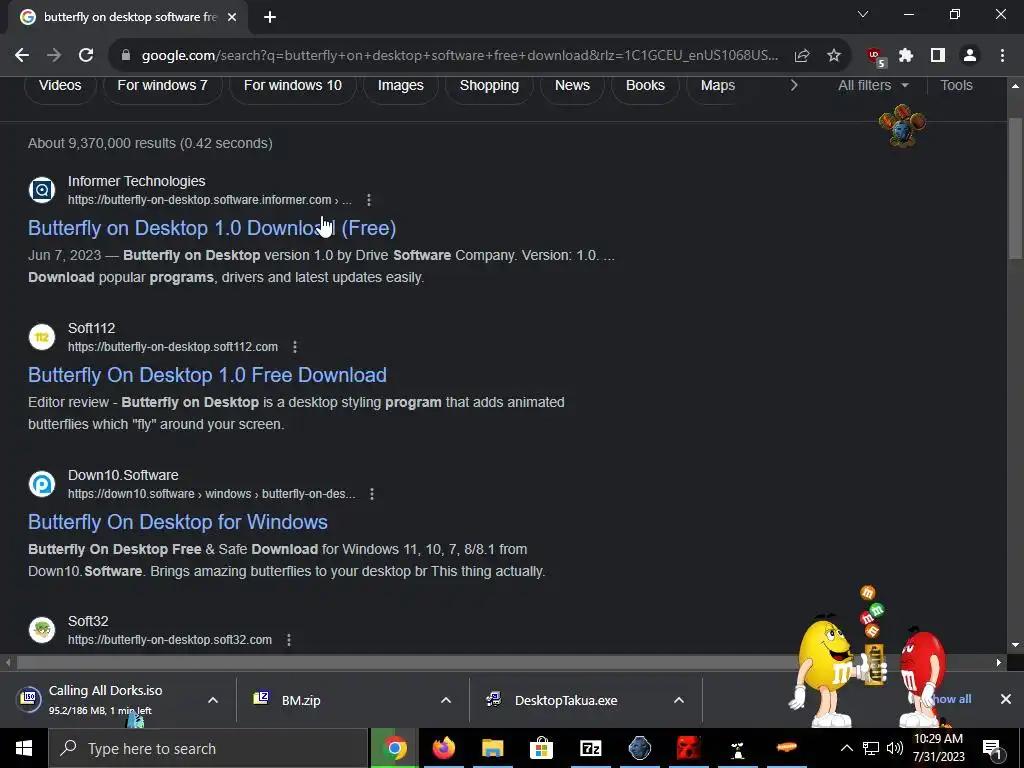Open the DesktopTakua.exe downloaded file

pyautogui.click(x=566, y=700)
